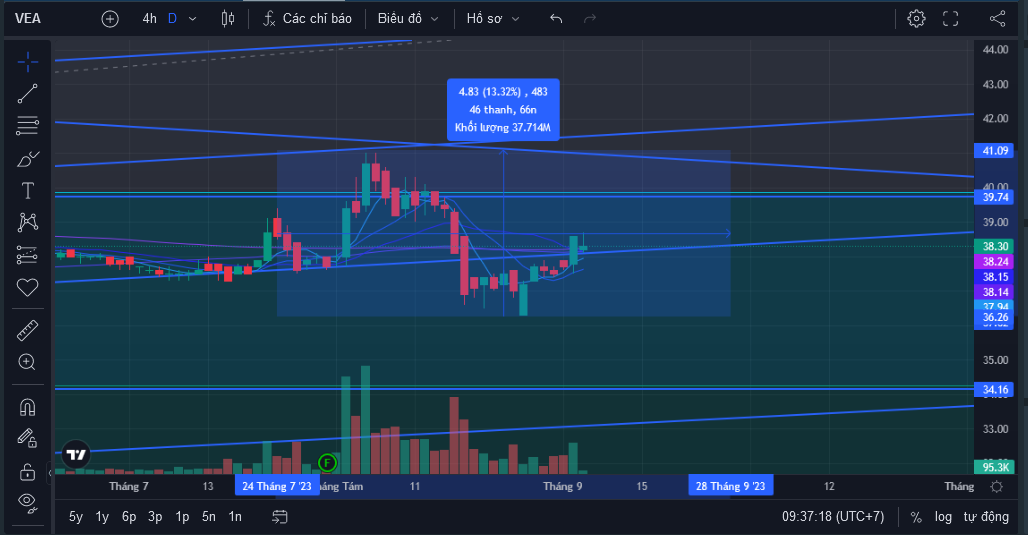This screenshot has height=535, width=1028.
Task: Open the Biểu đồ dropdown menu
Action: click(x=408, y=18)
